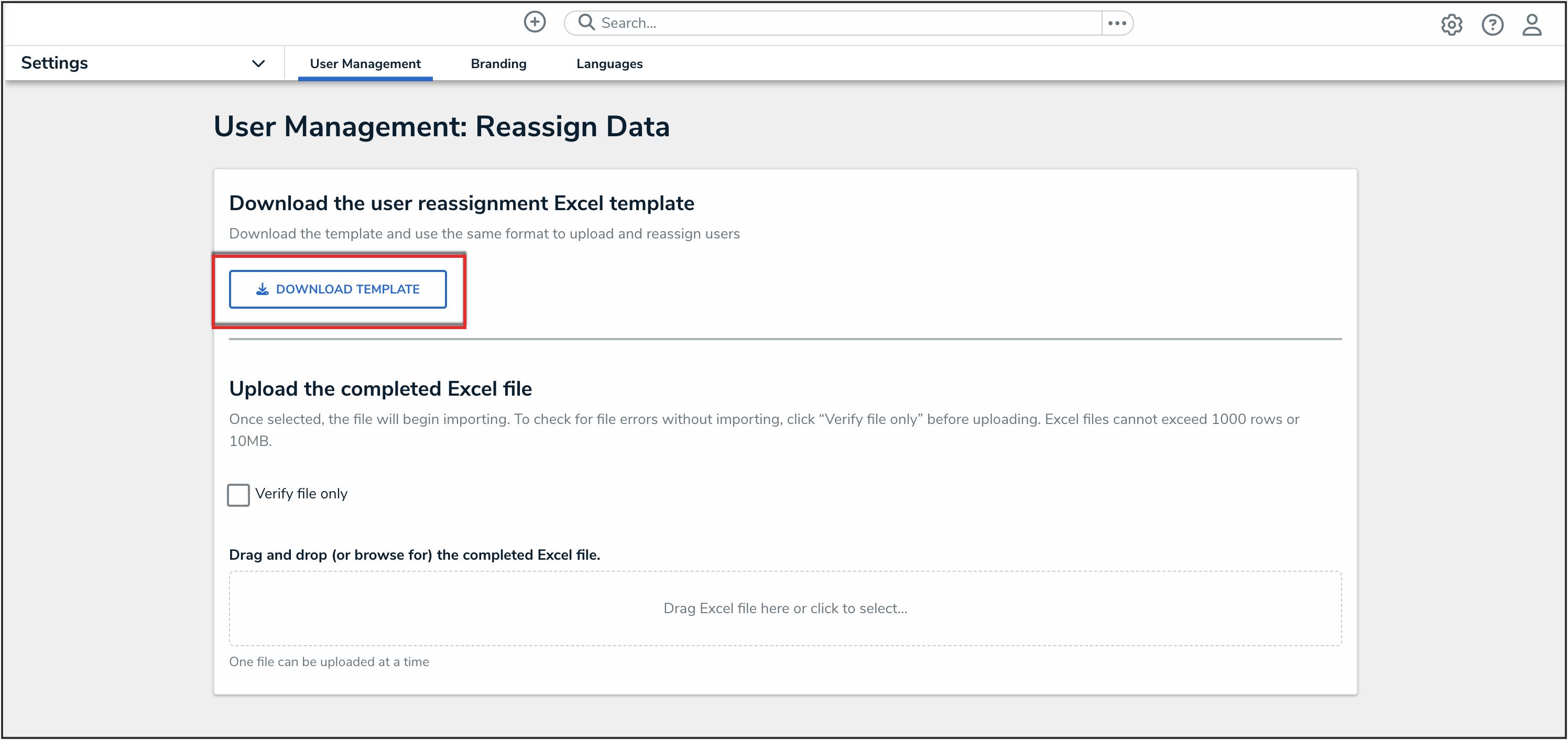Click the Download the user reassignment Excel template heading

pyautogui.click(x=461, y=203)
